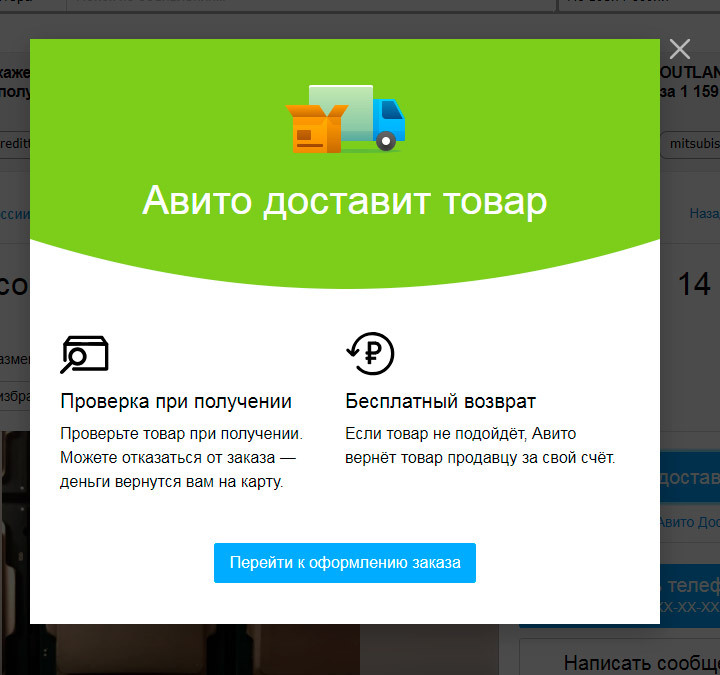Screen dimensions: 720x675
Task: Click the Бесплатный возврат heading
Action: click(x=440, y=401)
